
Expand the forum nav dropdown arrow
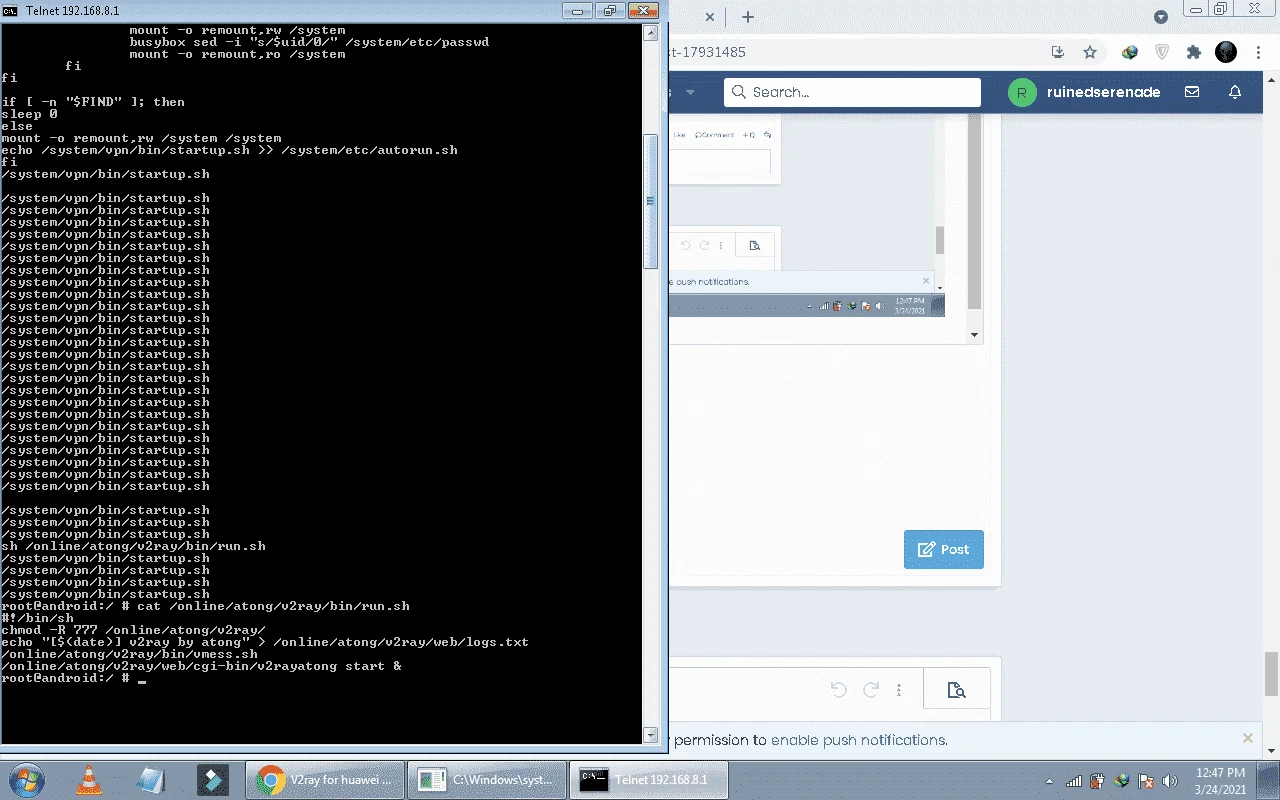pyautogui.click(x=690, y=92)
